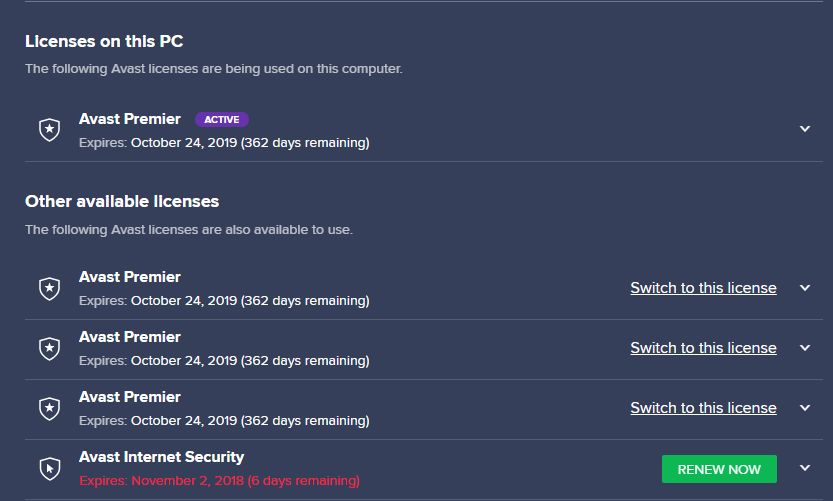
Task: Switch to the third available Avast Premier license
Action: tap(703, 408)
